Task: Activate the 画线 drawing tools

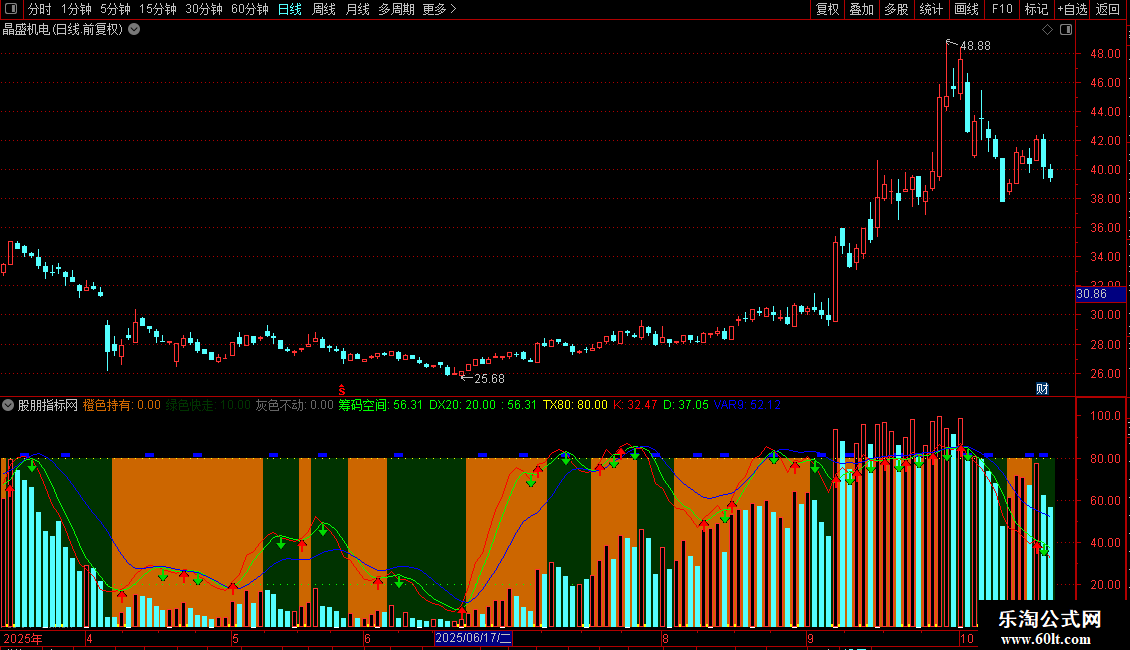Action: [966, 9]
